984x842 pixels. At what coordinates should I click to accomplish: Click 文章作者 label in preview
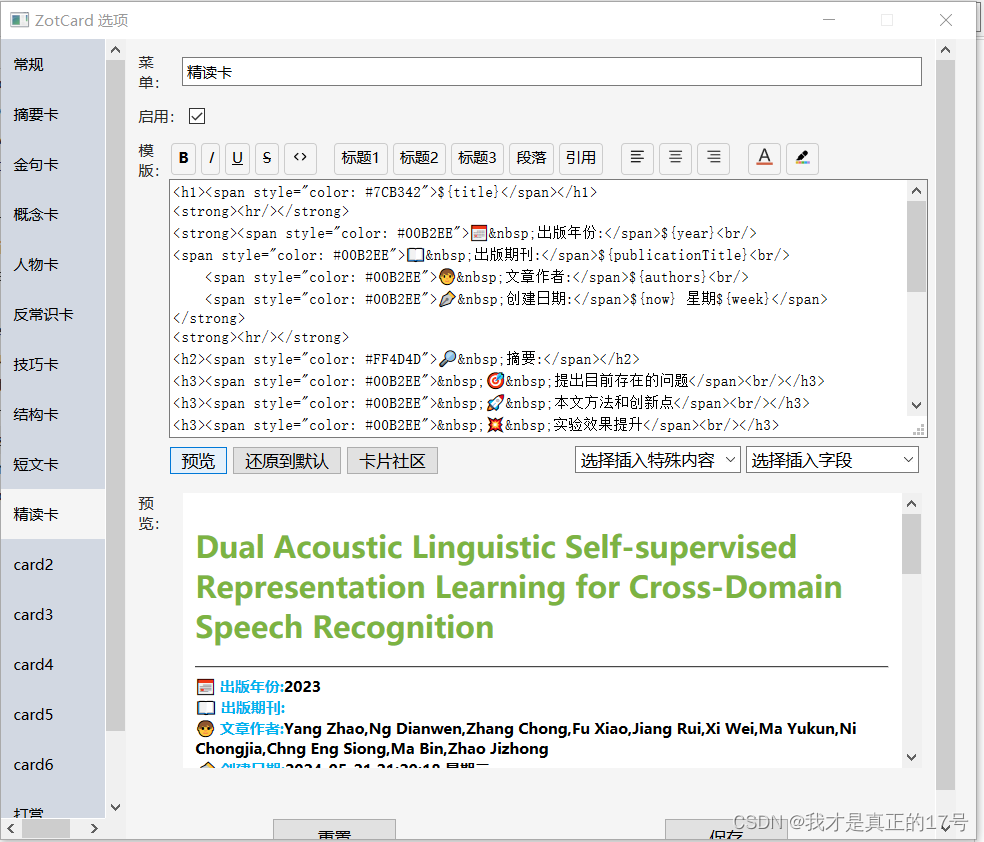pyautogui.click(x=250, y=729)
